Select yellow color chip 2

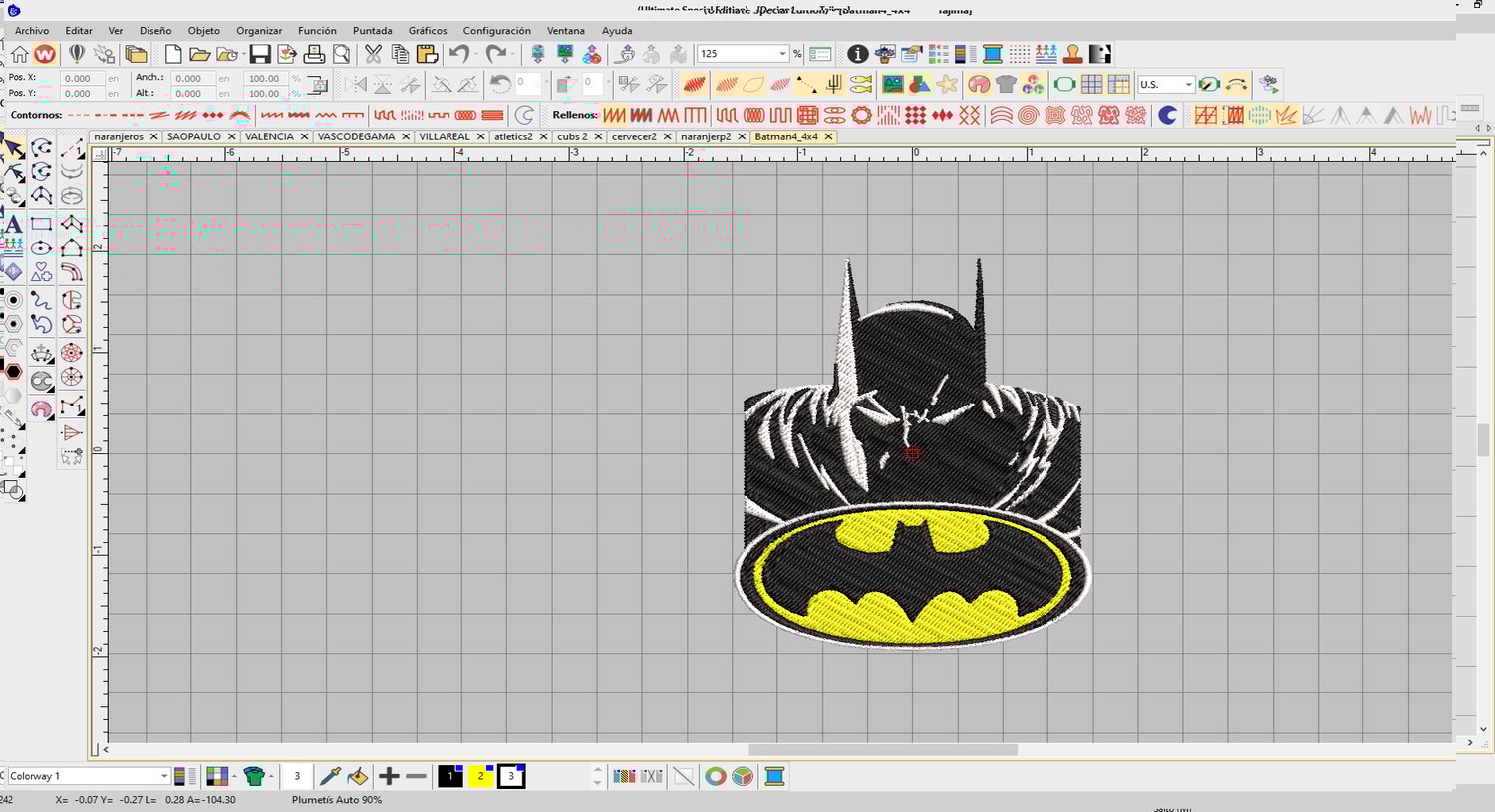click(481, 776)
